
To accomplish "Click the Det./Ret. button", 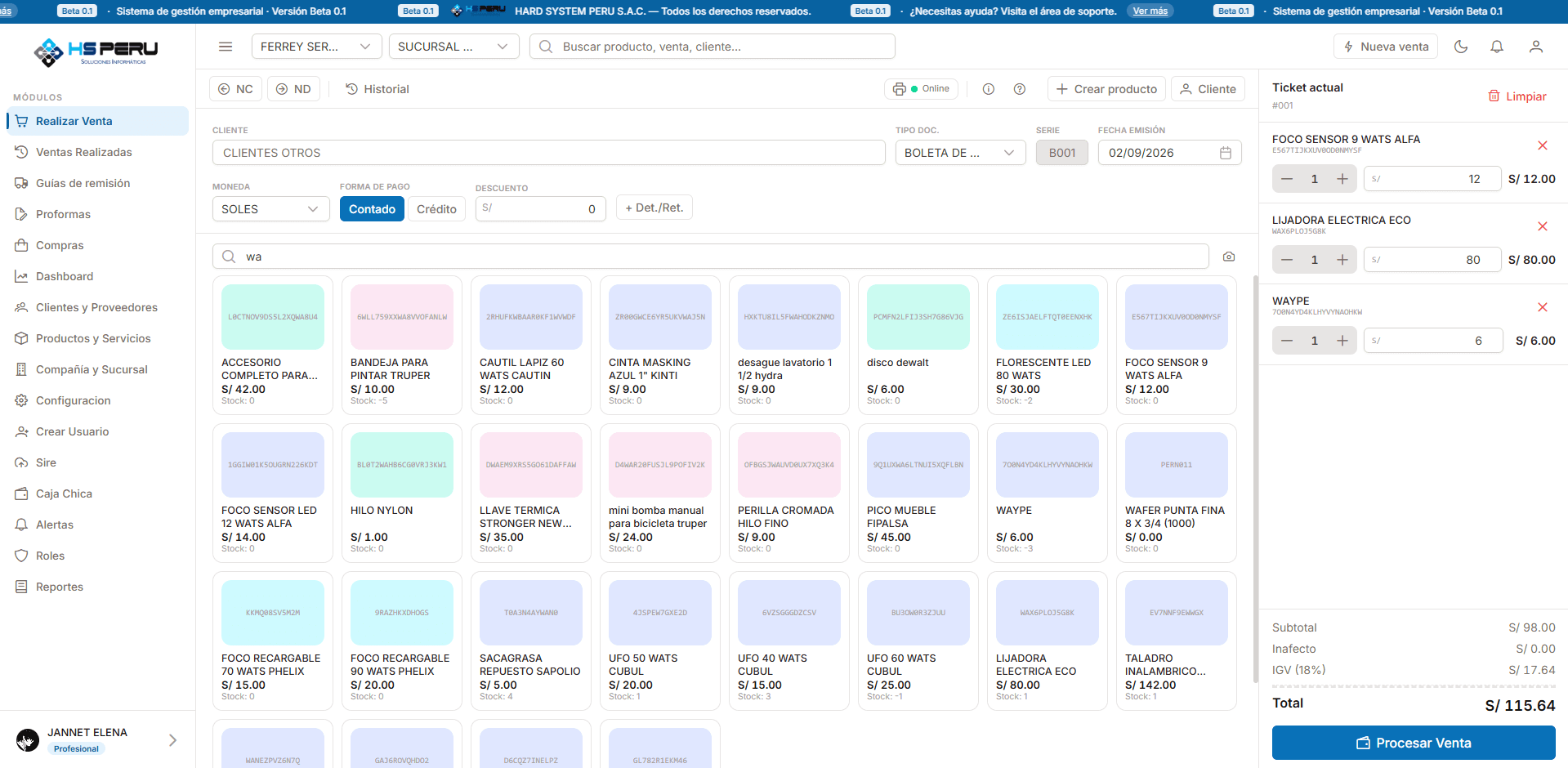I will tap(654, 208).
